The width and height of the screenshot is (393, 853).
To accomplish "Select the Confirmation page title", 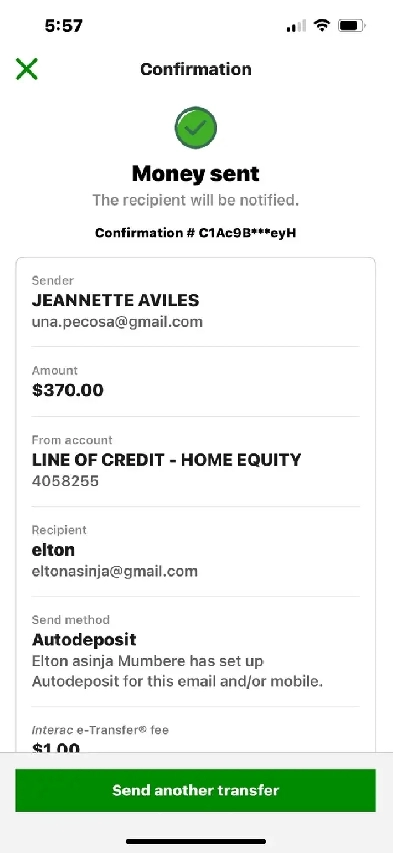I will click(196, 69).
